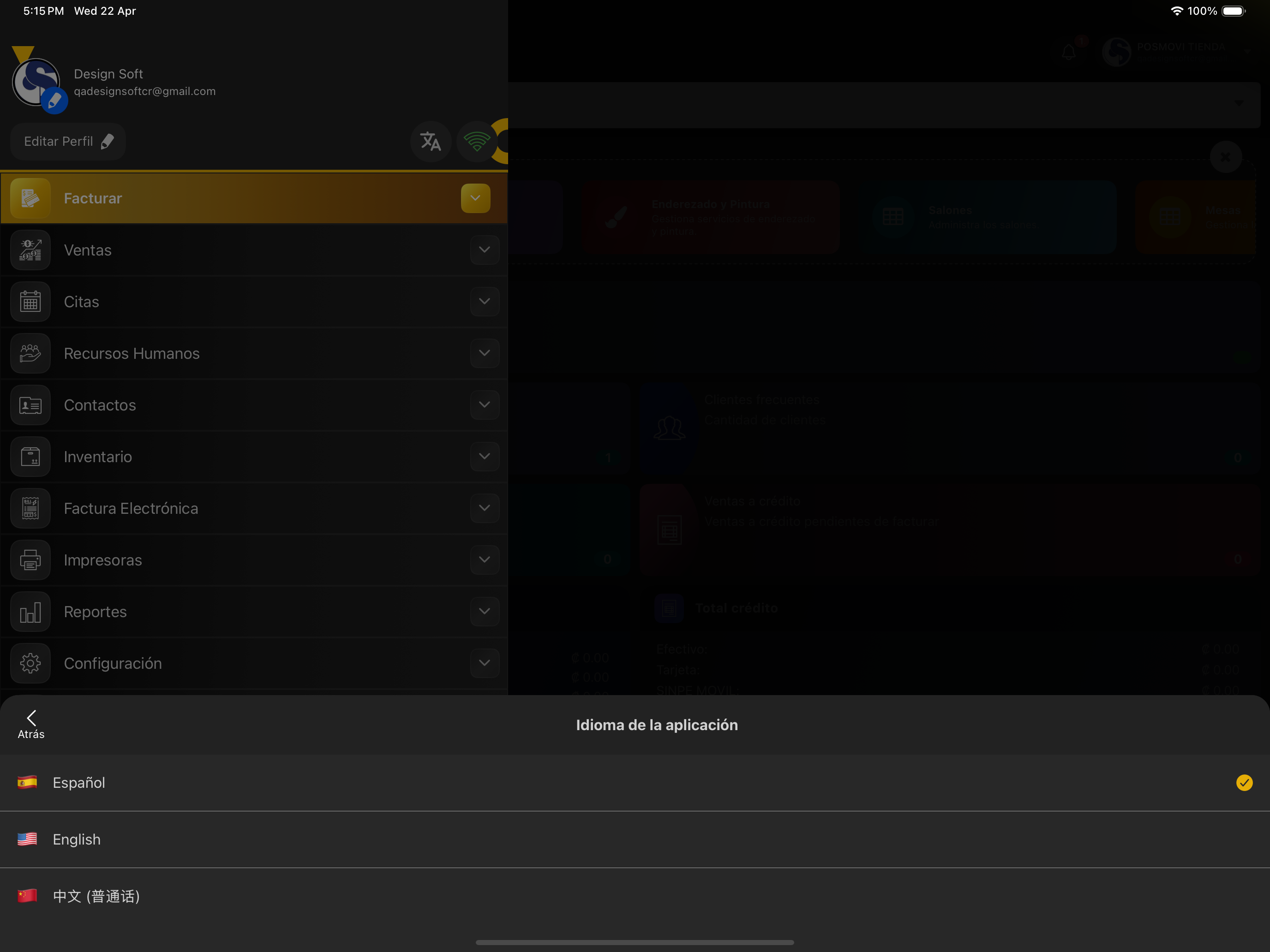Open the Citas menu item
The image size is (1270, 952).
254,301
